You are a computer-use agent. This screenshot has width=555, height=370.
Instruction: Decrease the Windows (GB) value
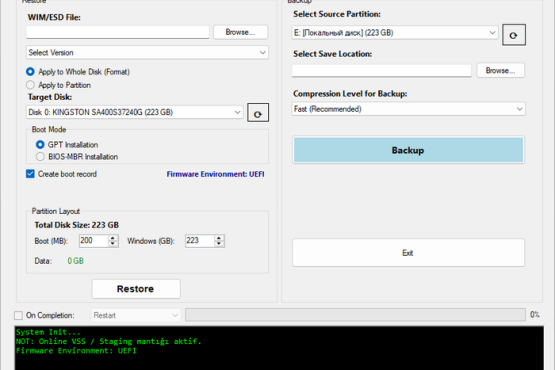(219, 244)
